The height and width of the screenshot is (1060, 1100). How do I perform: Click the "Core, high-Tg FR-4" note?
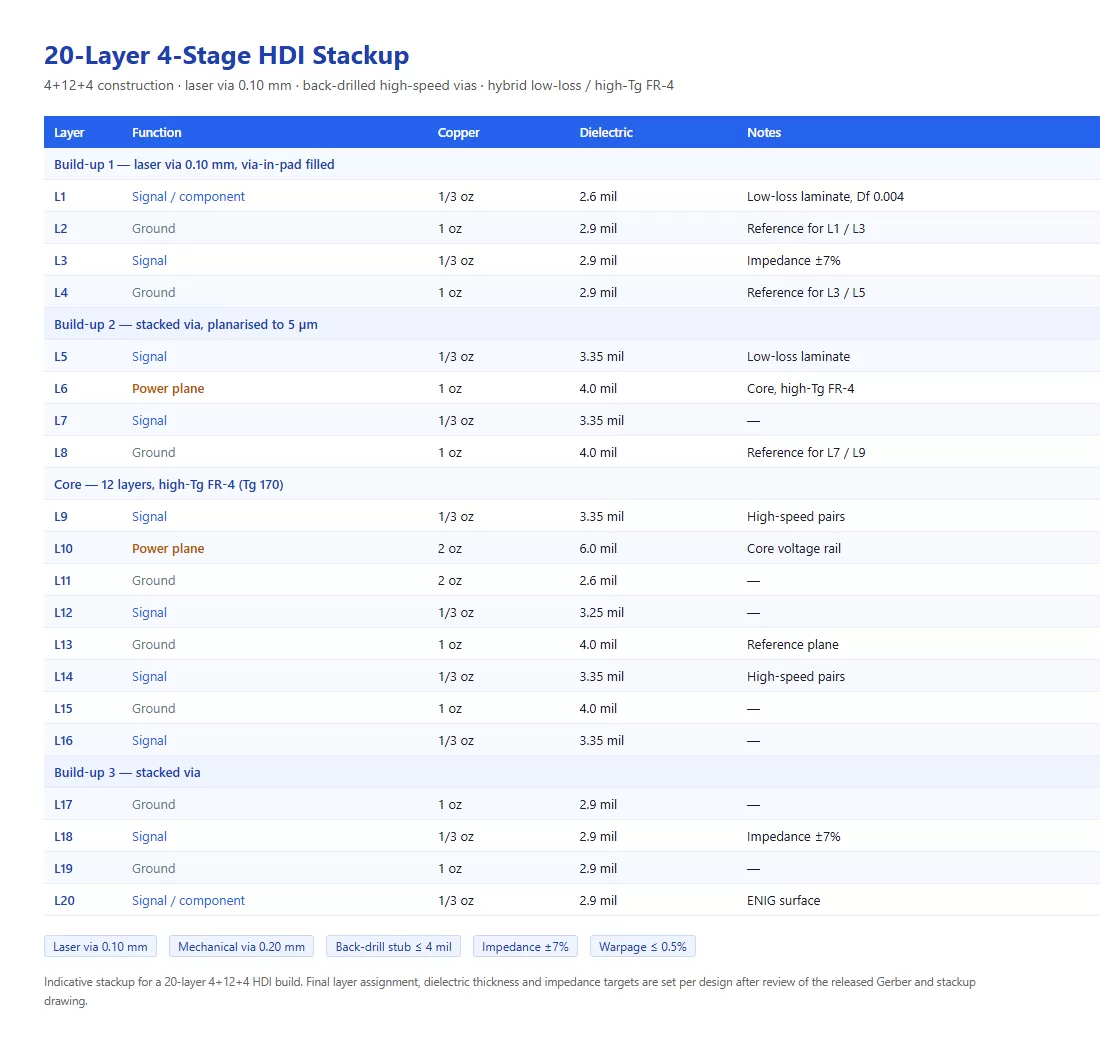(800, 389)
